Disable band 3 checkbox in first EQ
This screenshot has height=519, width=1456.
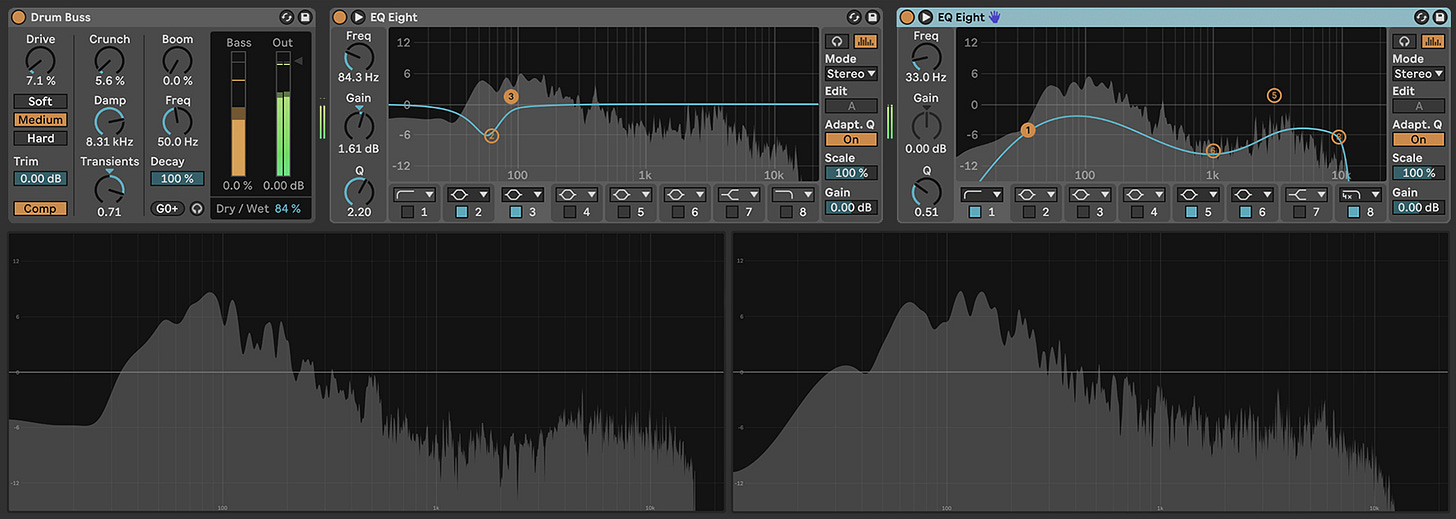tap(515, 212)
